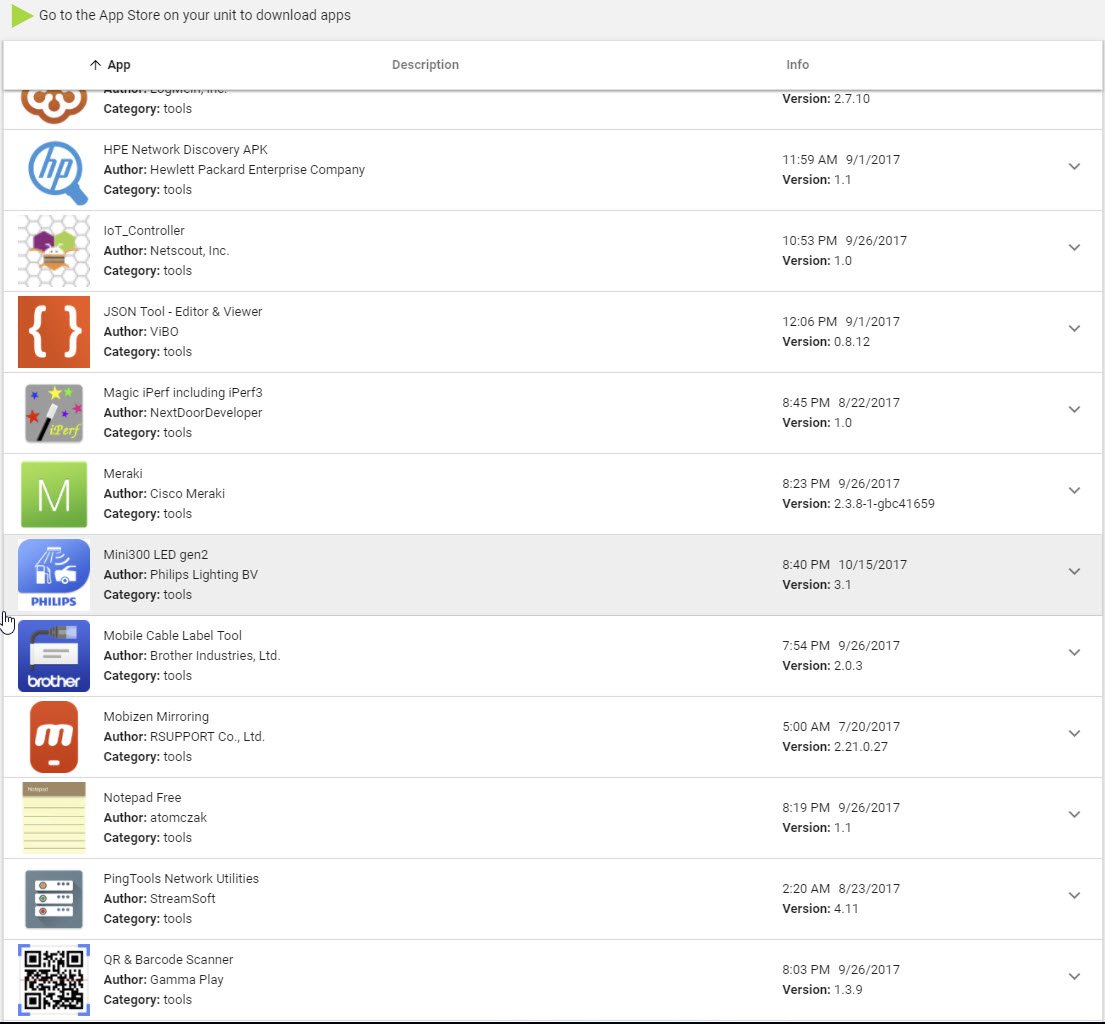Screen dimensions: 1105x1024
Task: Click the Brother Mobile Cable Label Tool icon
Action: (x=54, y=656)
